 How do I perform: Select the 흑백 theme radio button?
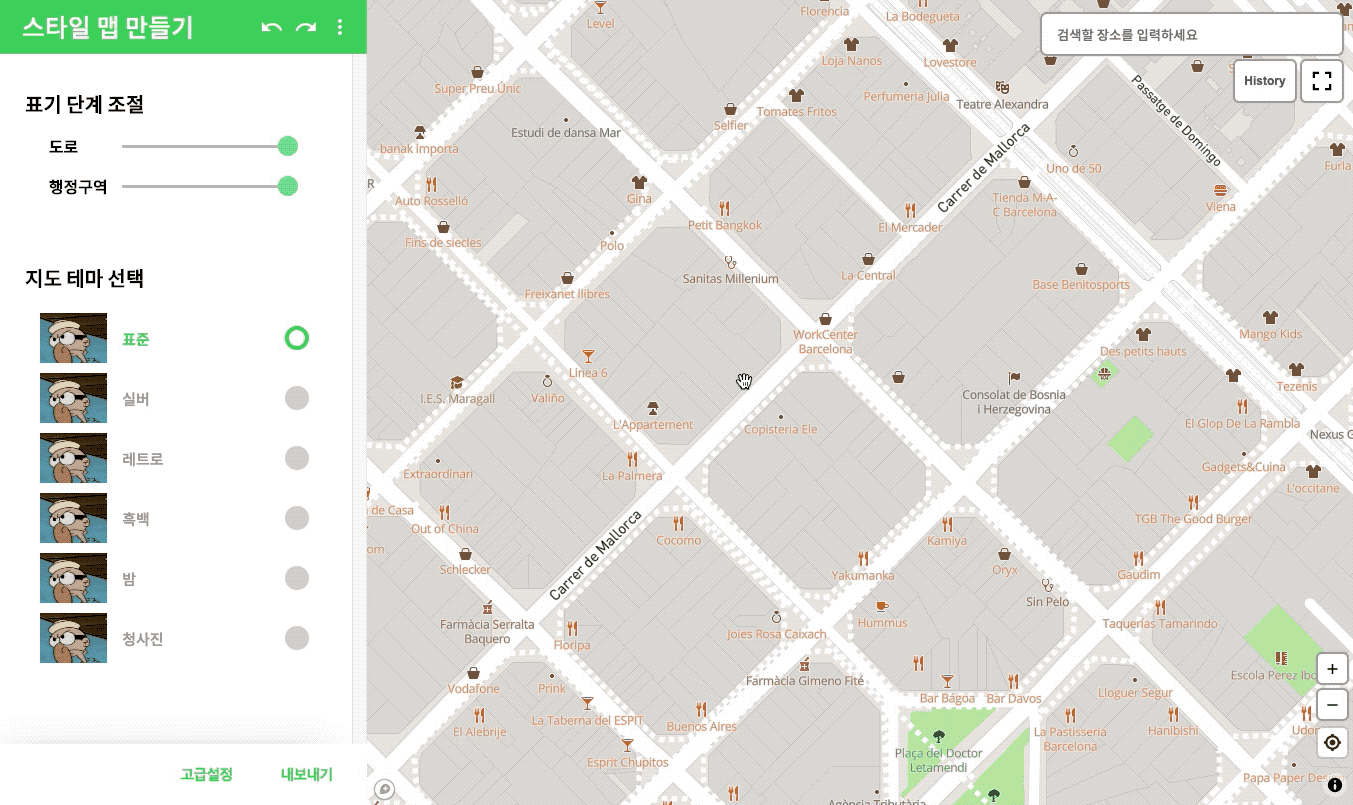pyautogui.click(x=297, y=518)
